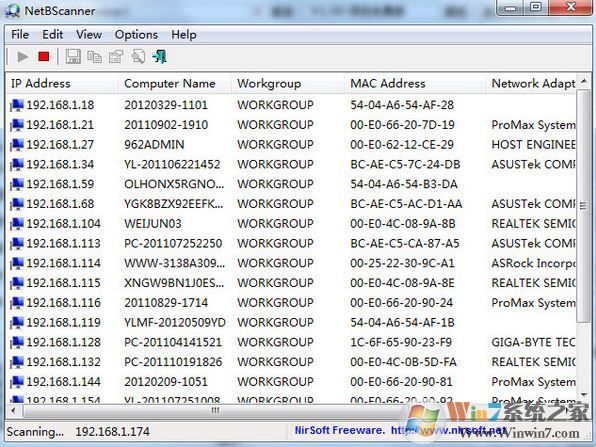Image resolution: width=596 pixels, height=447 pixels.
Task: Select computer icon for 192.168.1.27
Action: click(17, 144)
